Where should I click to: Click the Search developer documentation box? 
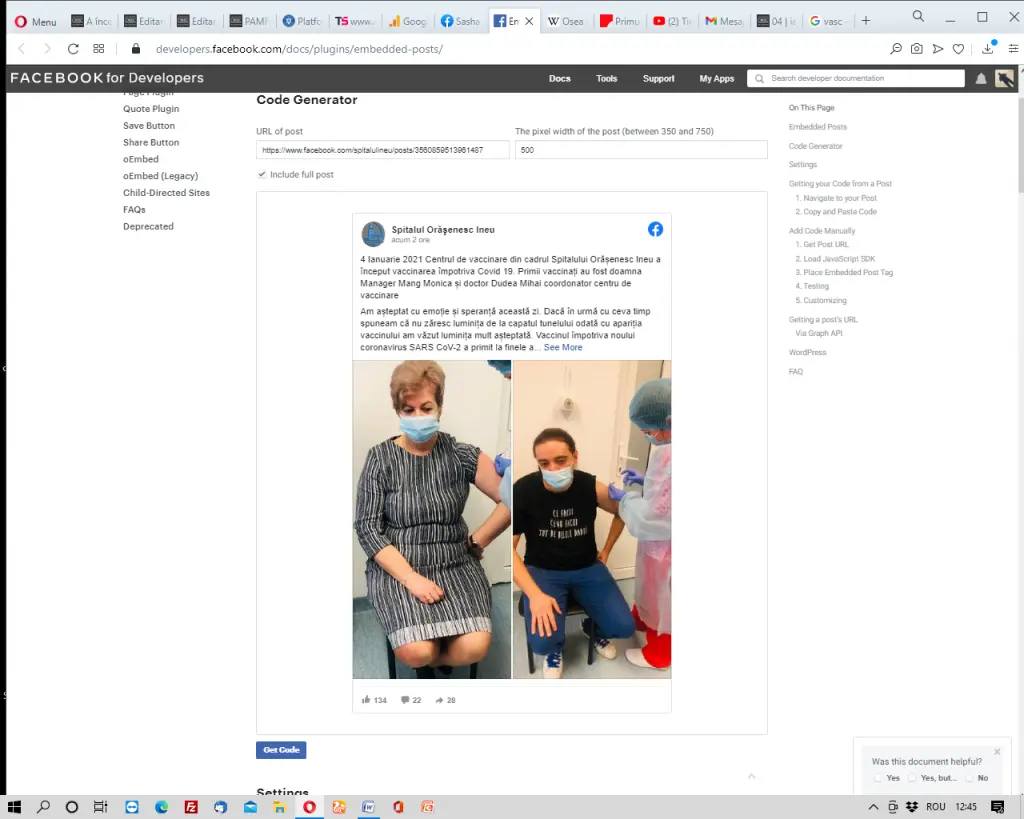click(856, 78)
